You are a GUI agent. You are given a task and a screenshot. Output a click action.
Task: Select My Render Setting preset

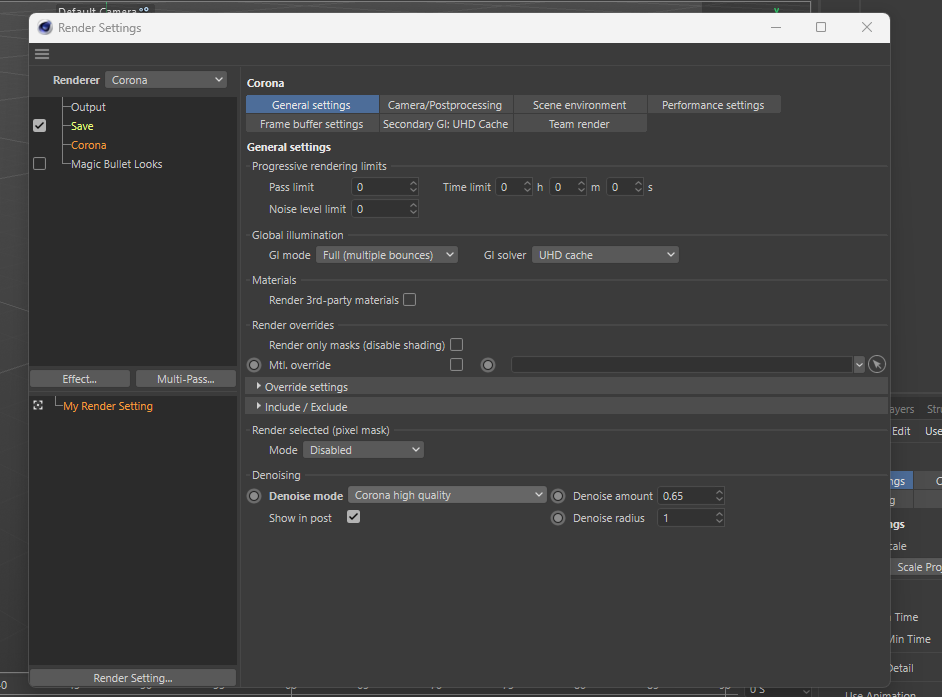coord(108,406)
